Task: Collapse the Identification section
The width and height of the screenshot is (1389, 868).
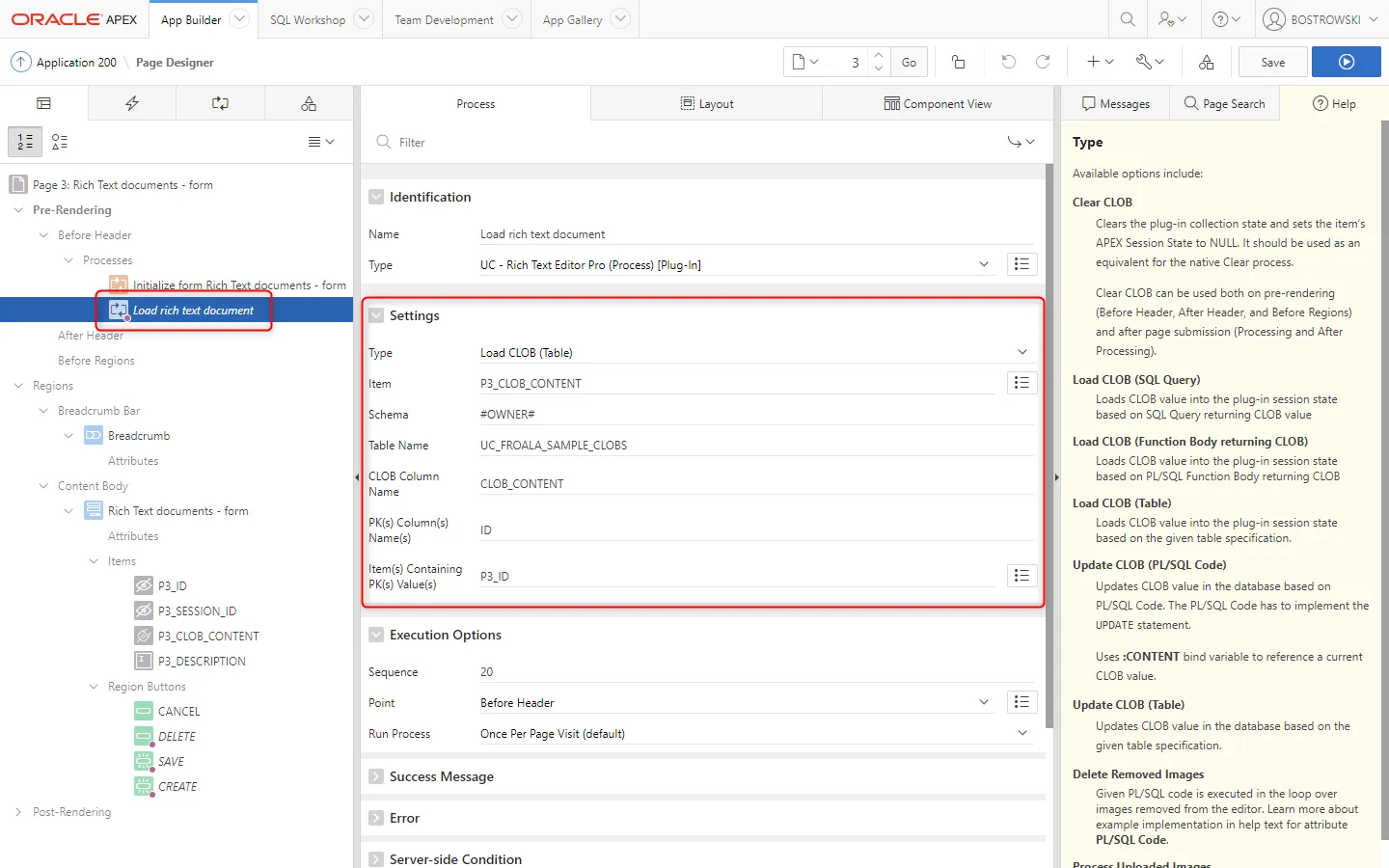Action: point(376,197)
